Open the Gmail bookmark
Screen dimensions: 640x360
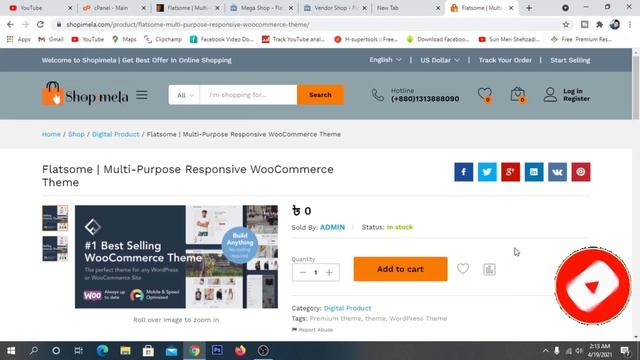point(51,39)
